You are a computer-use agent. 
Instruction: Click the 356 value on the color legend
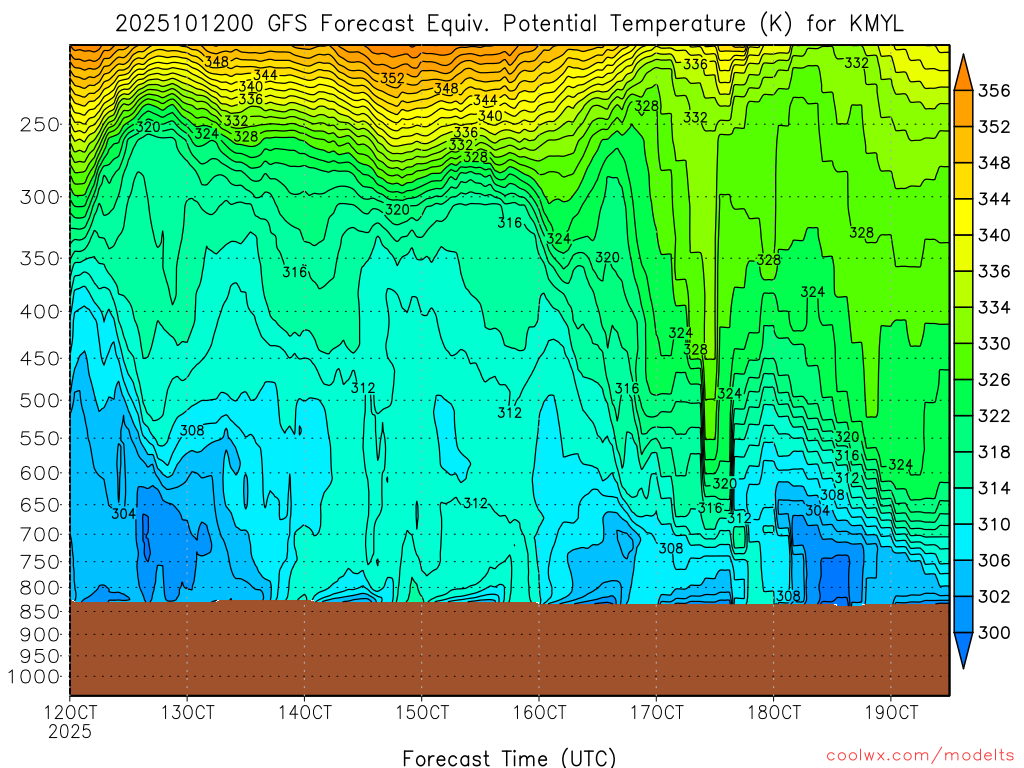(x=994, y=90)
